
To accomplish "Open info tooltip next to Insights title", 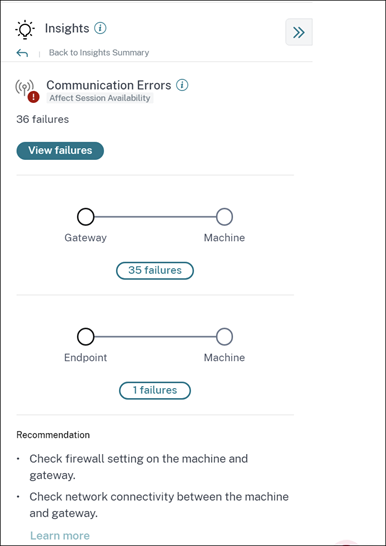I will (x=100, y=28).
